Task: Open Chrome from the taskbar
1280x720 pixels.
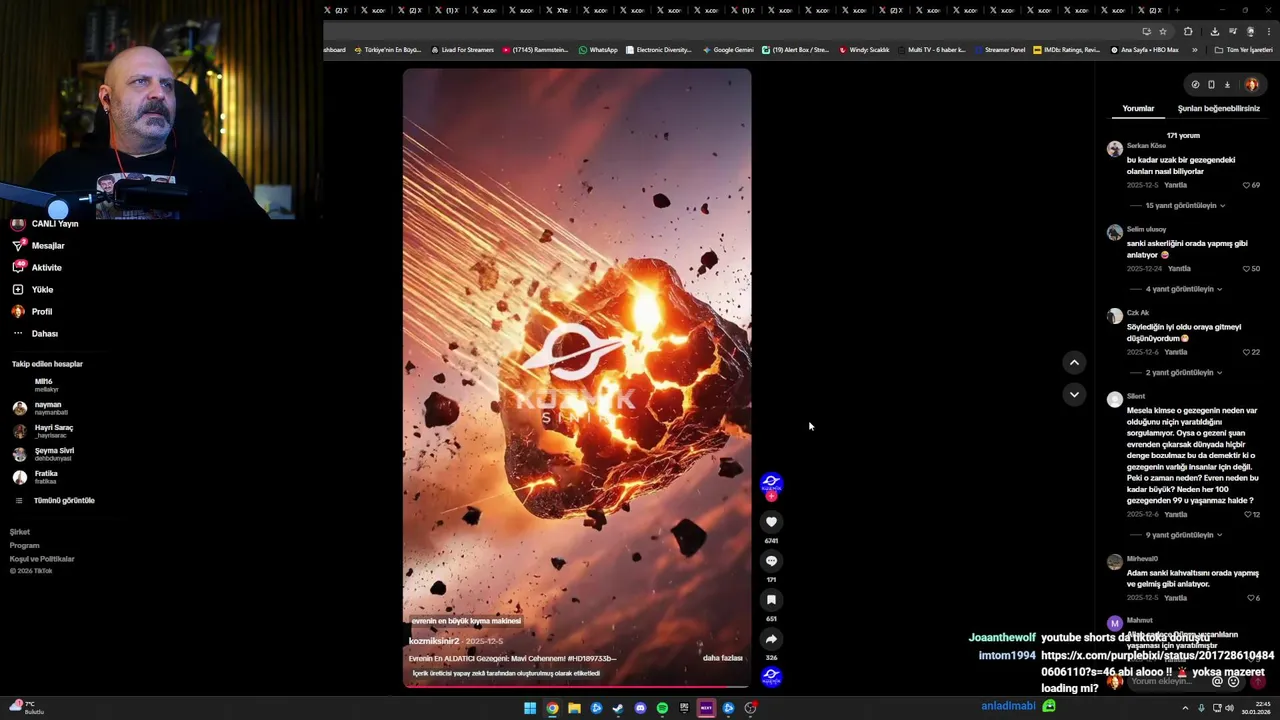Action: pyautogui.click(x=552, y=708)
